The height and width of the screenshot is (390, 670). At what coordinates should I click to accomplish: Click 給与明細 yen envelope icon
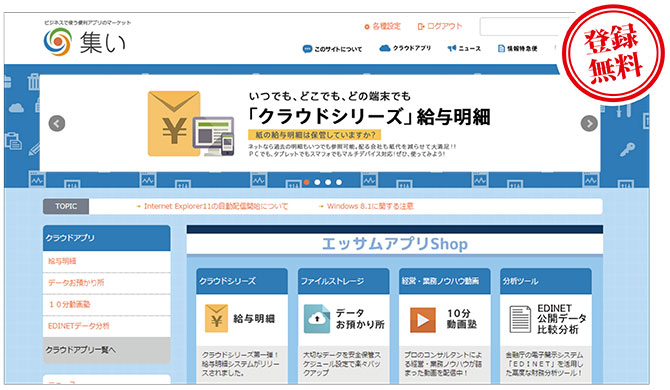[x=216, y=318]
